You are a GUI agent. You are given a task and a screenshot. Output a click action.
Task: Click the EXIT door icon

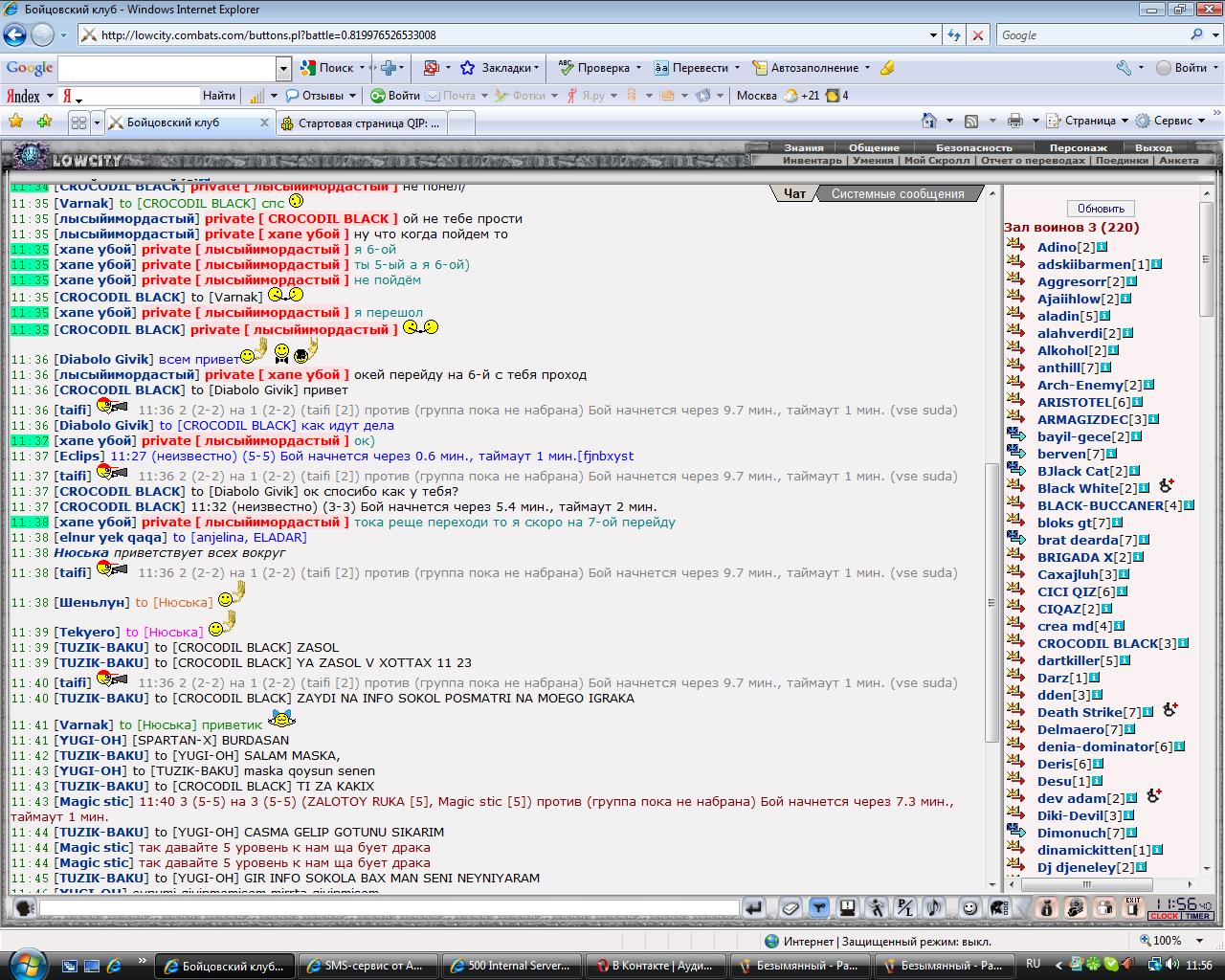(1133, 907)
